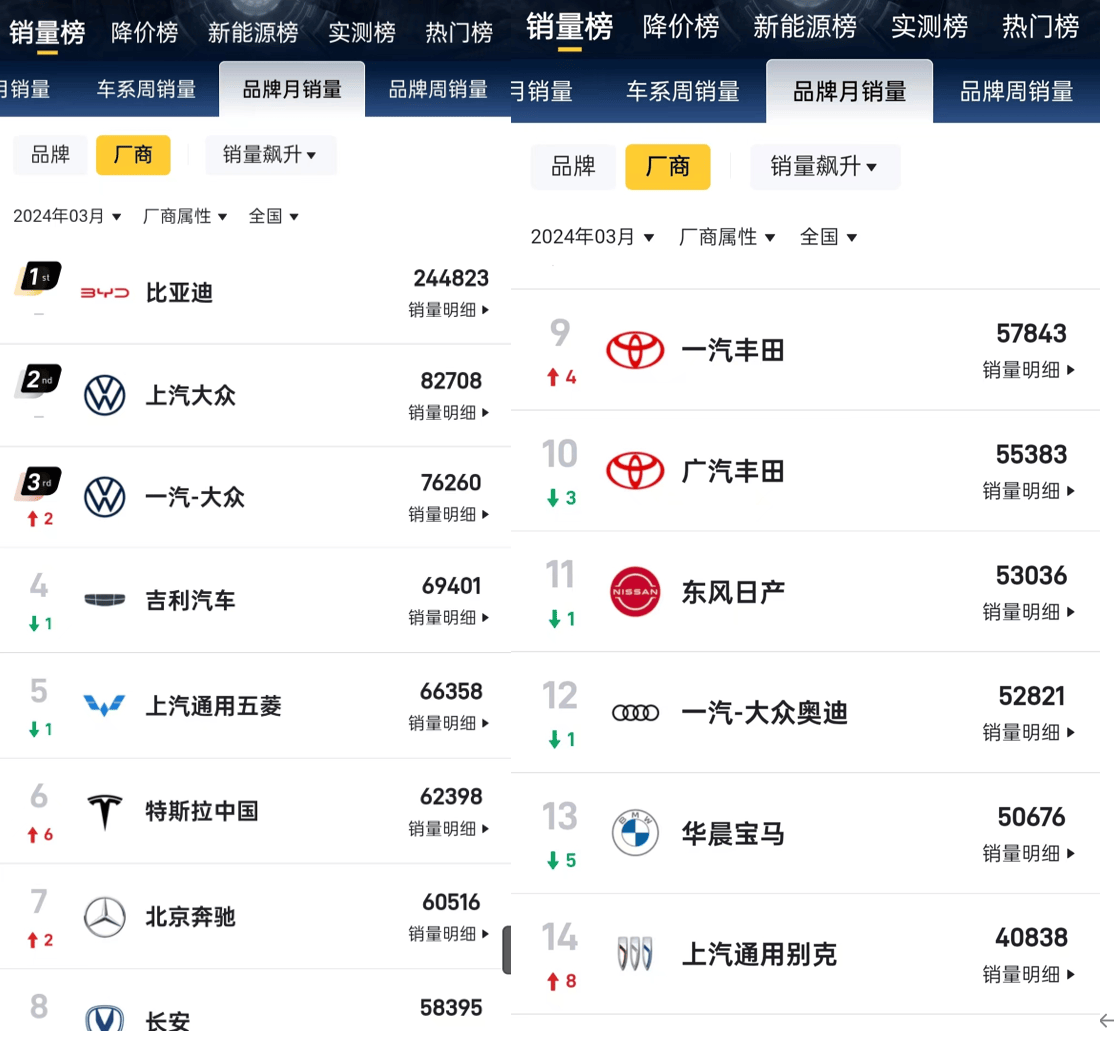Click the 品牌月销量 sub-tab in left panel

click(x=292, y=90)
